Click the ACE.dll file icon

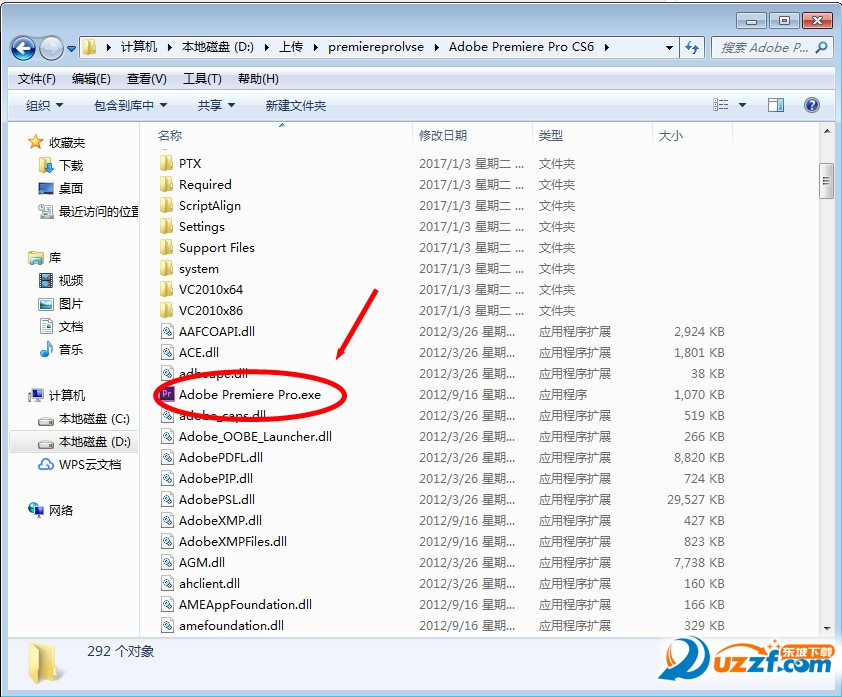point(168,352)
